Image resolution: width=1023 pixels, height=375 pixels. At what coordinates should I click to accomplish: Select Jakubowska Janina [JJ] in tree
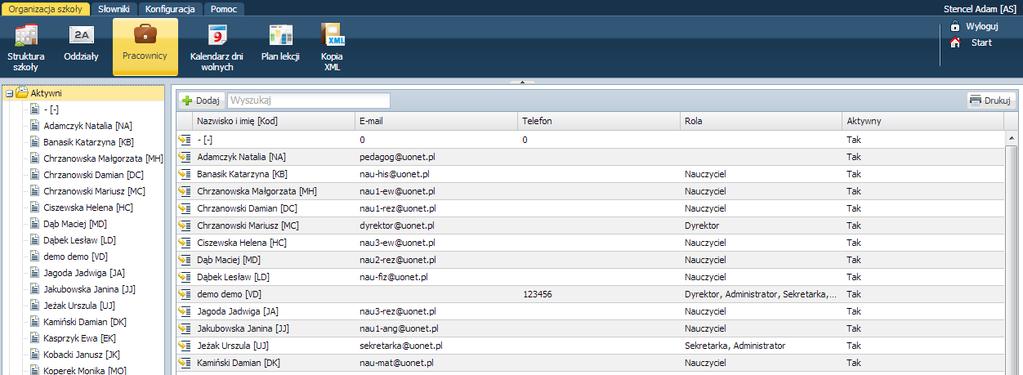[x=89, y=289]
